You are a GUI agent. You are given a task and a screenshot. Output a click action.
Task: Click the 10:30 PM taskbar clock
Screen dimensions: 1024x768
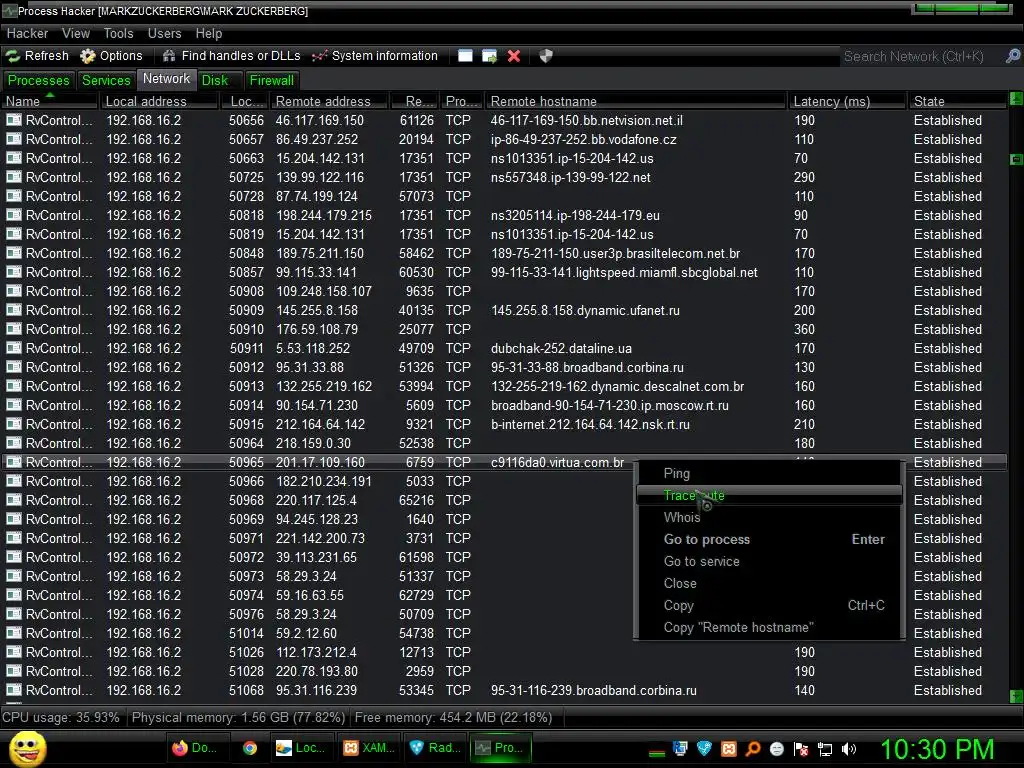pos(937,749)
